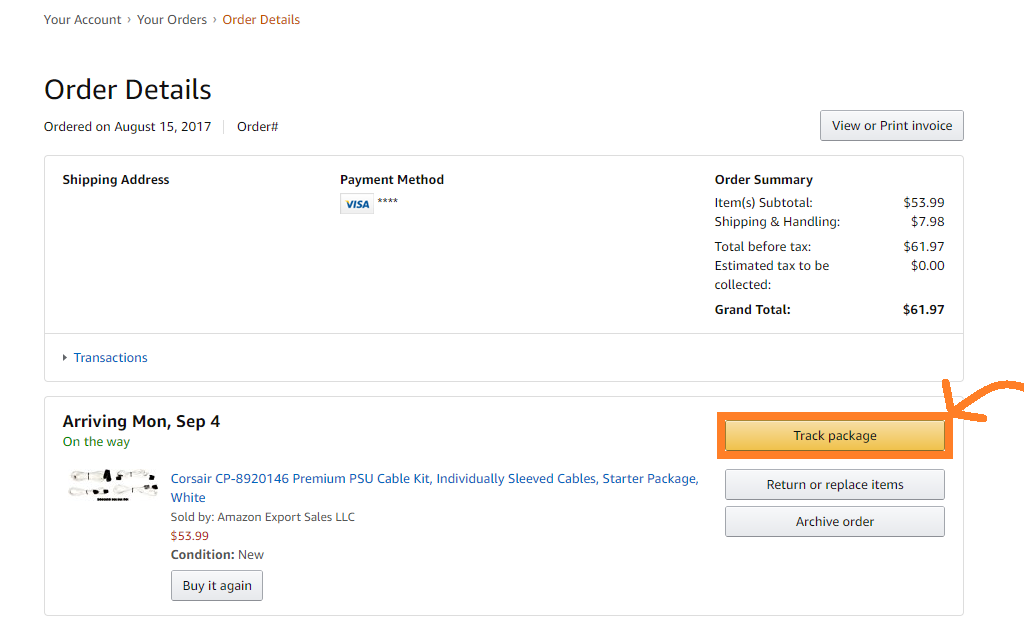
Task: Click Return or replace items
Action: click(835, 484)
